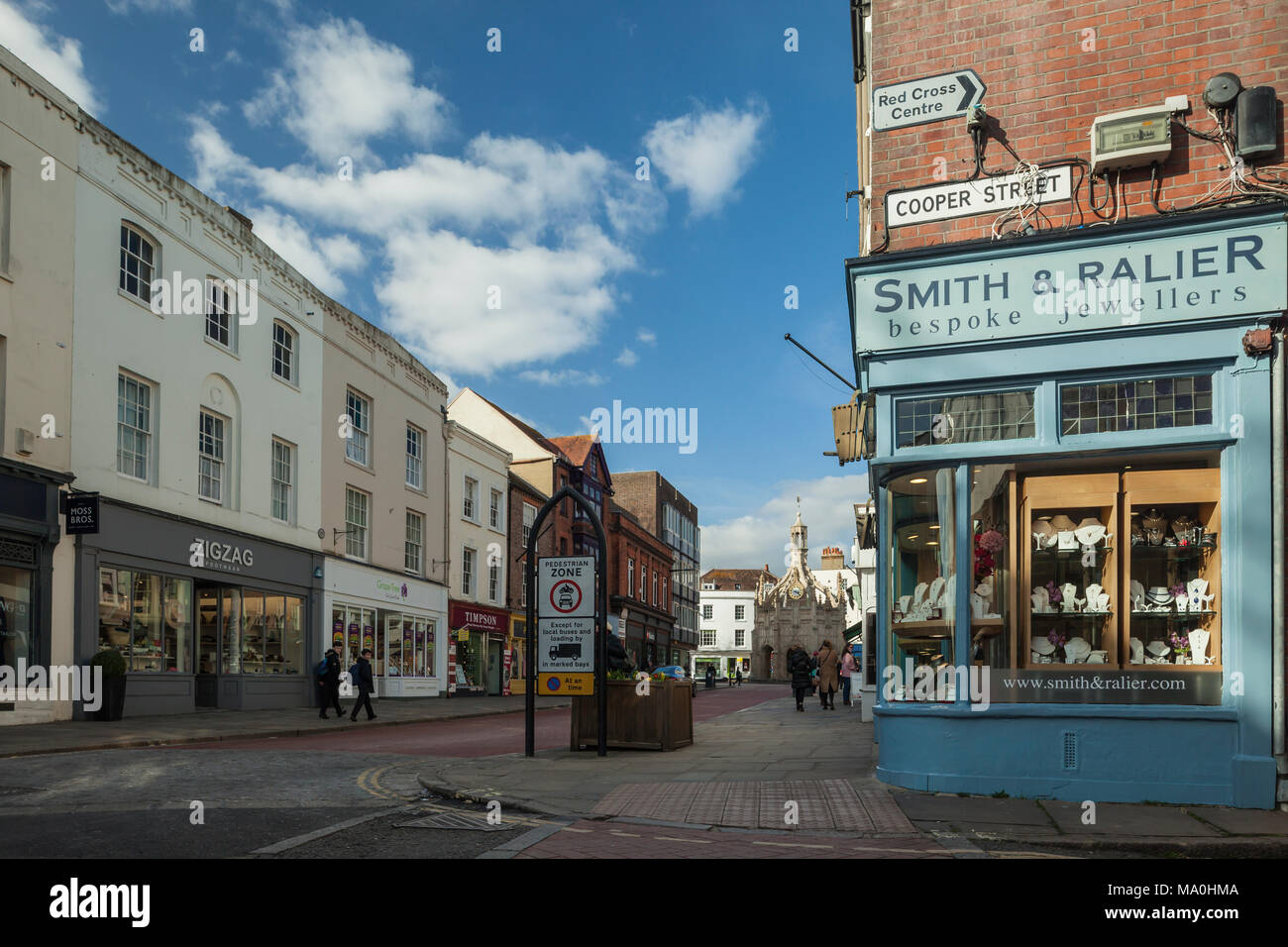The height and width of the screenshot is (947, 1288).
Task: Click the yellow "At any time" plate
Action: pos(566,684)
